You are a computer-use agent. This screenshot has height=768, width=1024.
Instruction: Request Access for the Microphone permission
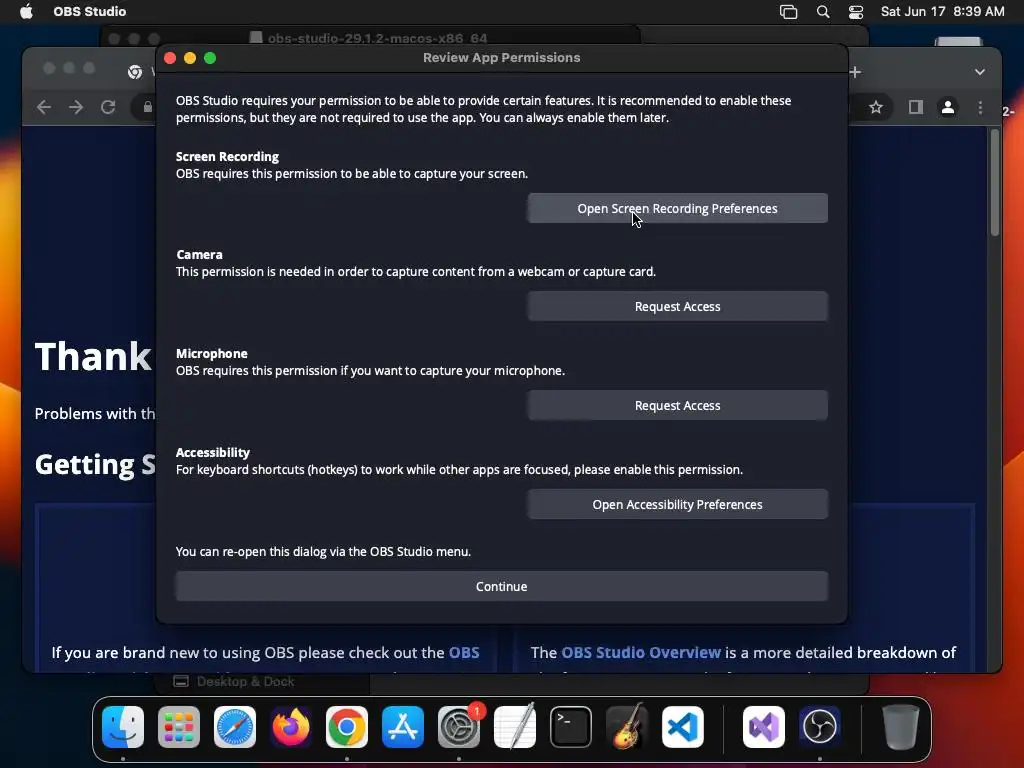coord(677,406)
